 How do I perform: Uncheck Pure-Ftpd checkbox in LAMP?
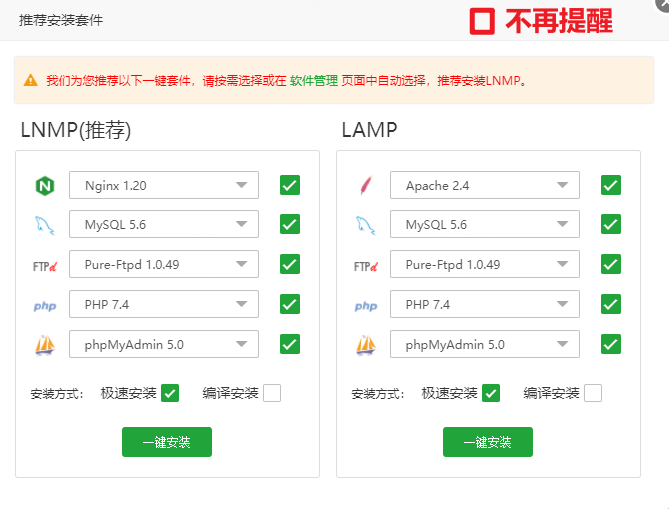(611, 264)
